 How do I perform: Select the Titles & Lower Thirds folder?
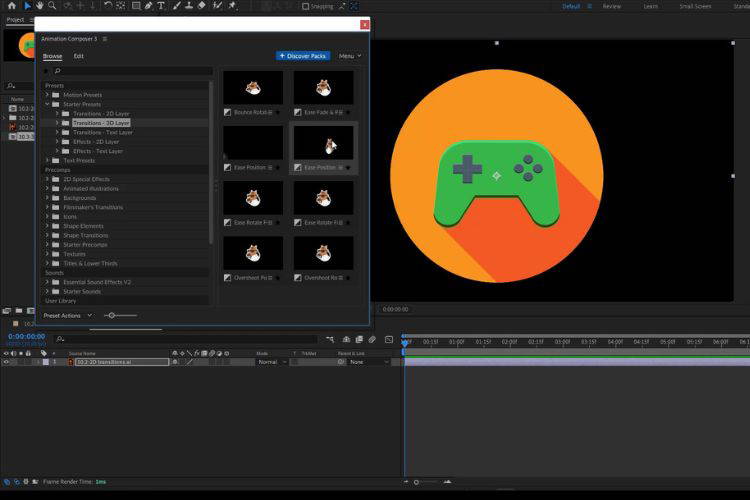(90, 263)
